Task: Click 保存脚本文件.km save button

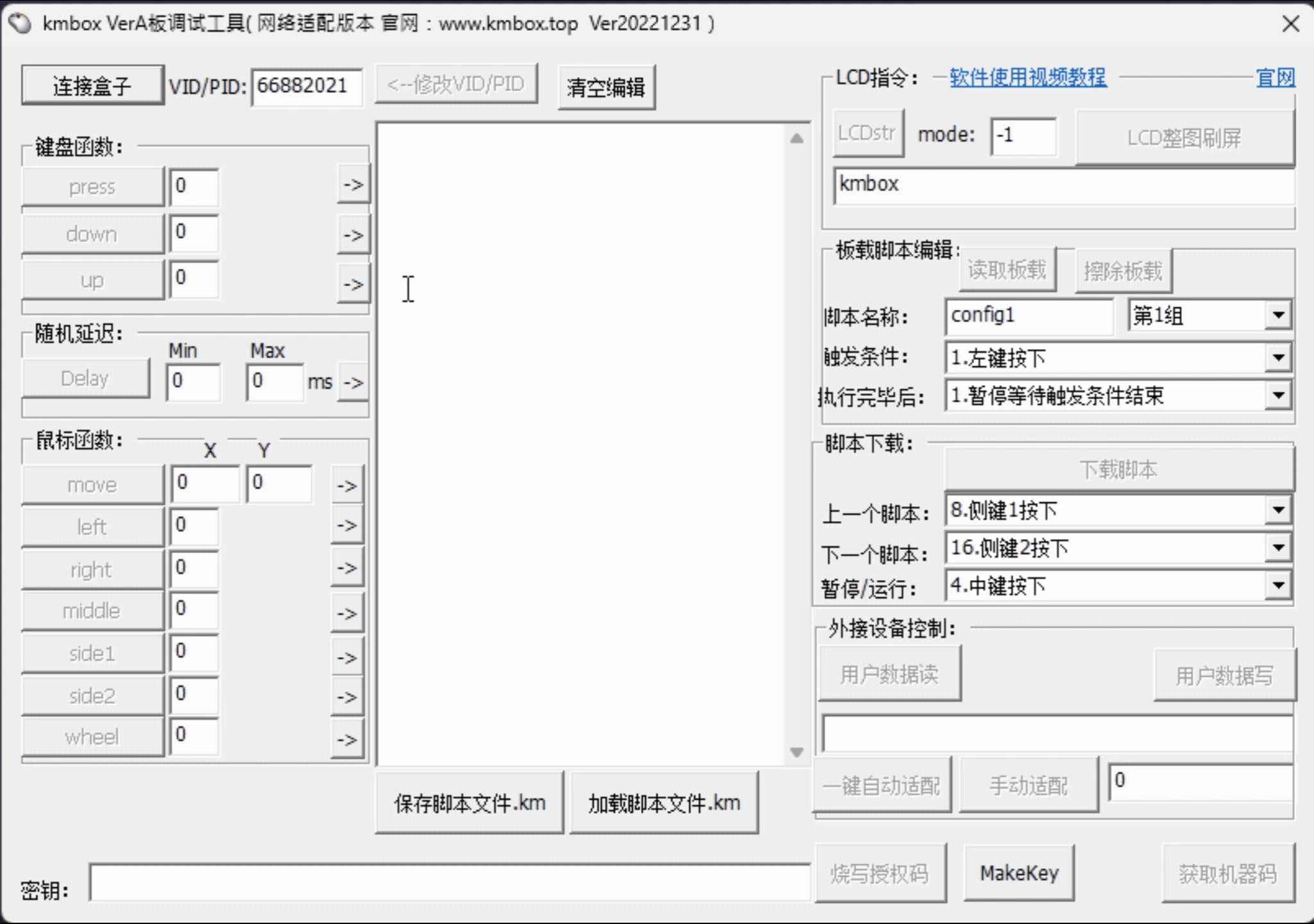Action: (470, 803)
